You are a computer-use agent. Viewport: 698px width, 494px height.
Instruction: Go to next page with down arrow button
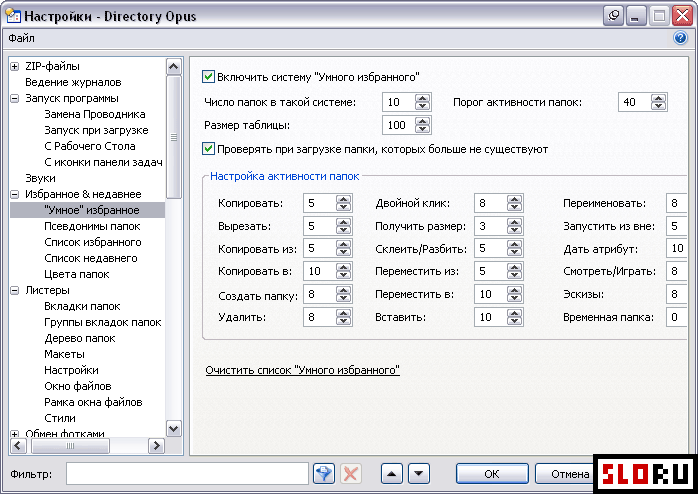tap(418, 474)
